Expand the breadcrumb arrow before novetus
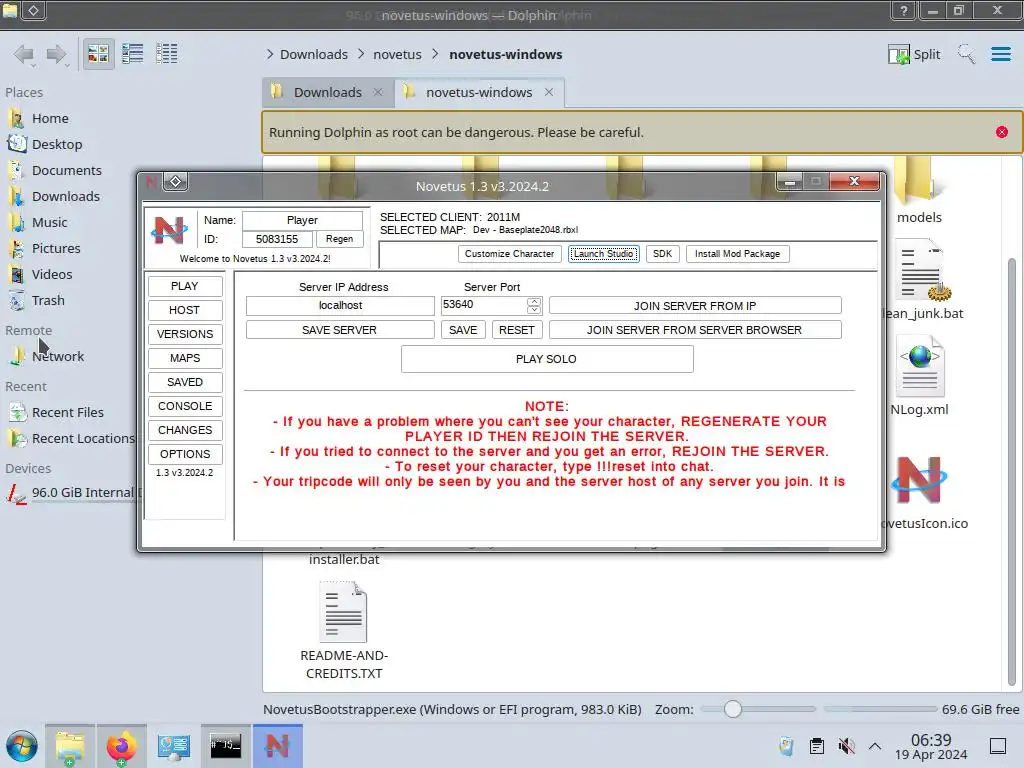1024x768 pixels. coord(361,54)
